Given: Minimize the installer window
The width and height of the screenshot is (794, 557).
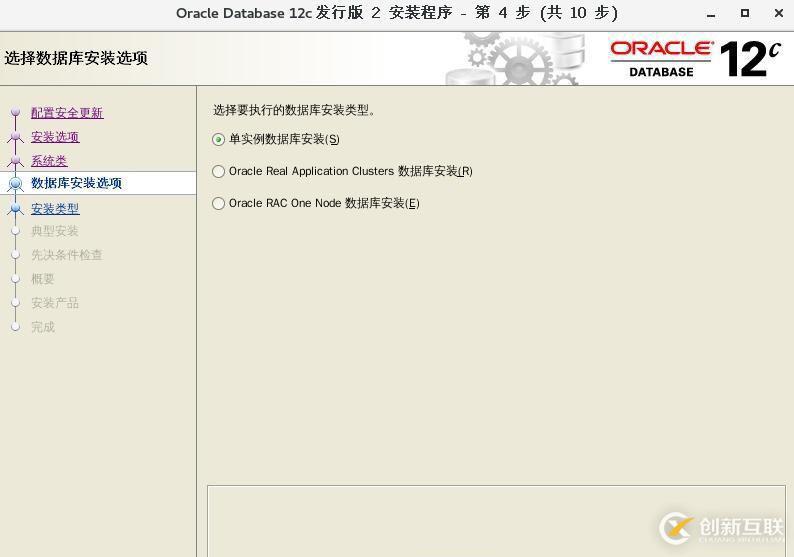Looking at the screenshot, I should (x=711, y=14).
